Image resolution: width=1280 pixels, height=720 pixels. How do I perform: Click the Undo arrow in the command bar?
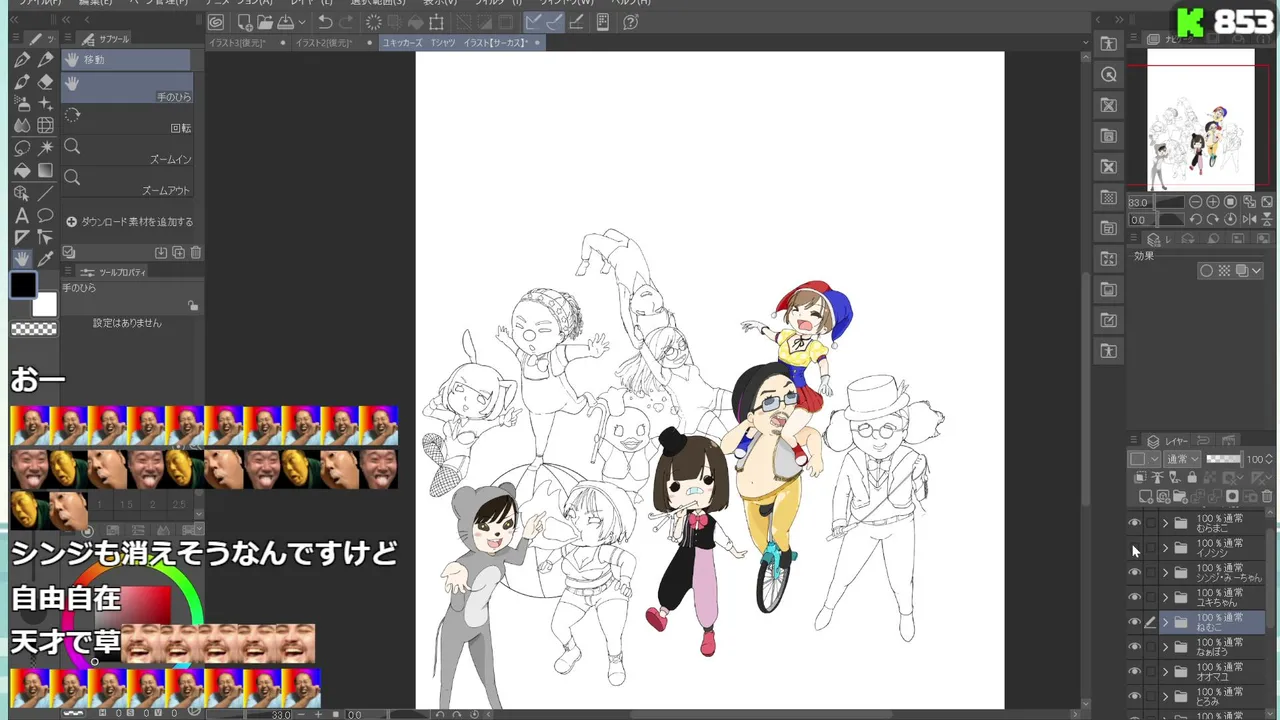click(x=325, y=22)
